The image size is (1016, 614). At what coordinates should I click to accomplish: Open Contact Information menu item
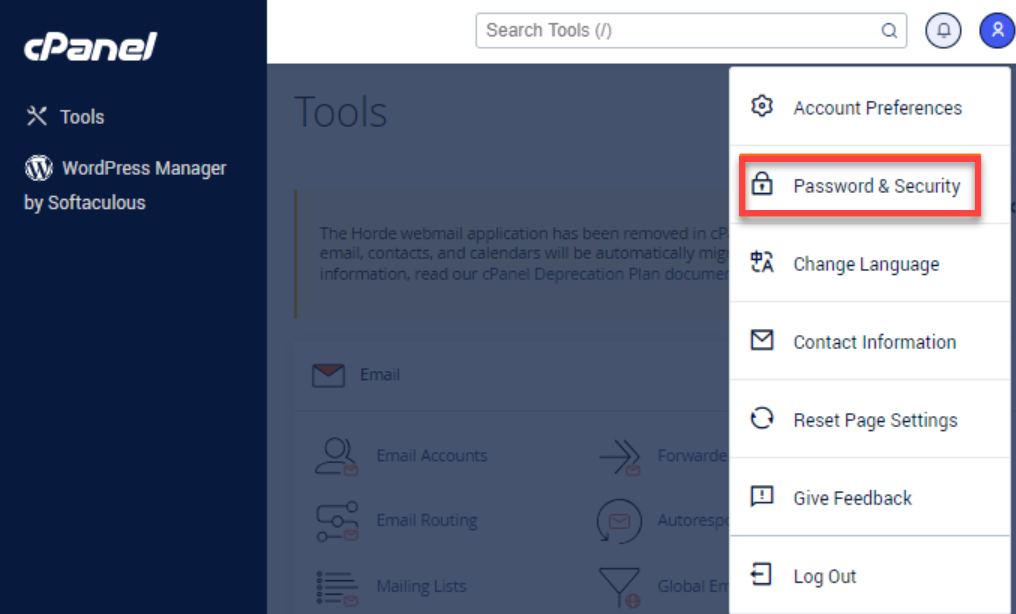click(x=874, y=342)
